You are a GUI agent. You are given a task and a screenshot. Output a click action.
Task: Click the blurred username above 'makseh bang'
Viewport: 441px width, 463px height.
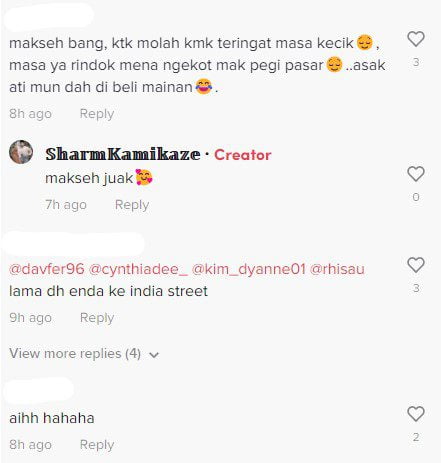49,16
